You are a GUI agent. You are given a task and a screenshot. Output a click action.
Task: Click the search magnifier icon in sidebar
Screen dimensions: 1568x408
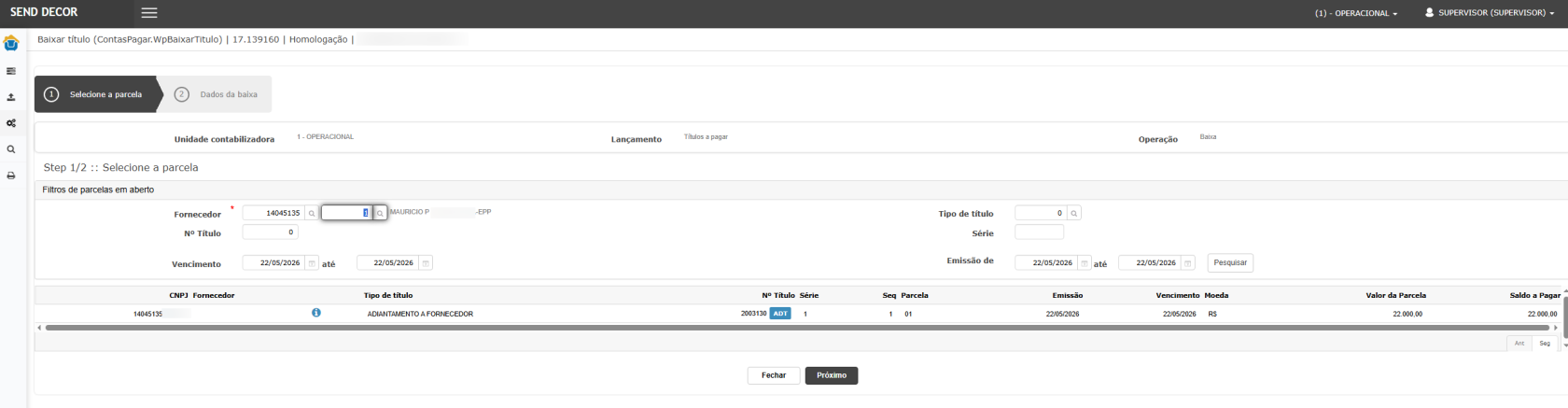point(11,149)
